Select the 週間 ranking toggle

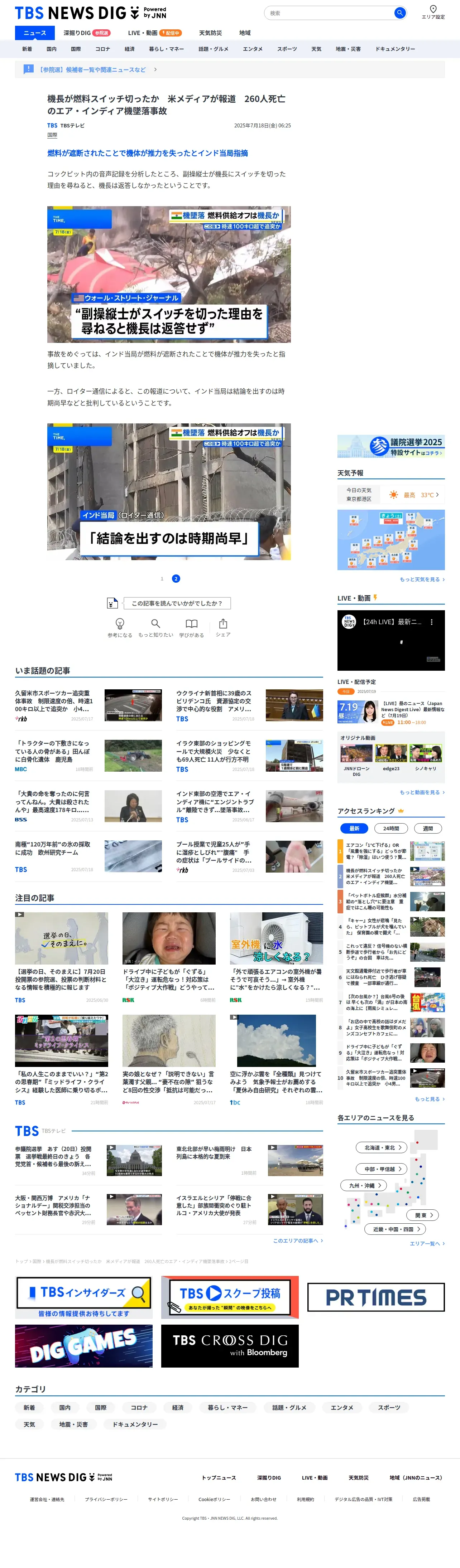[428, 828]
